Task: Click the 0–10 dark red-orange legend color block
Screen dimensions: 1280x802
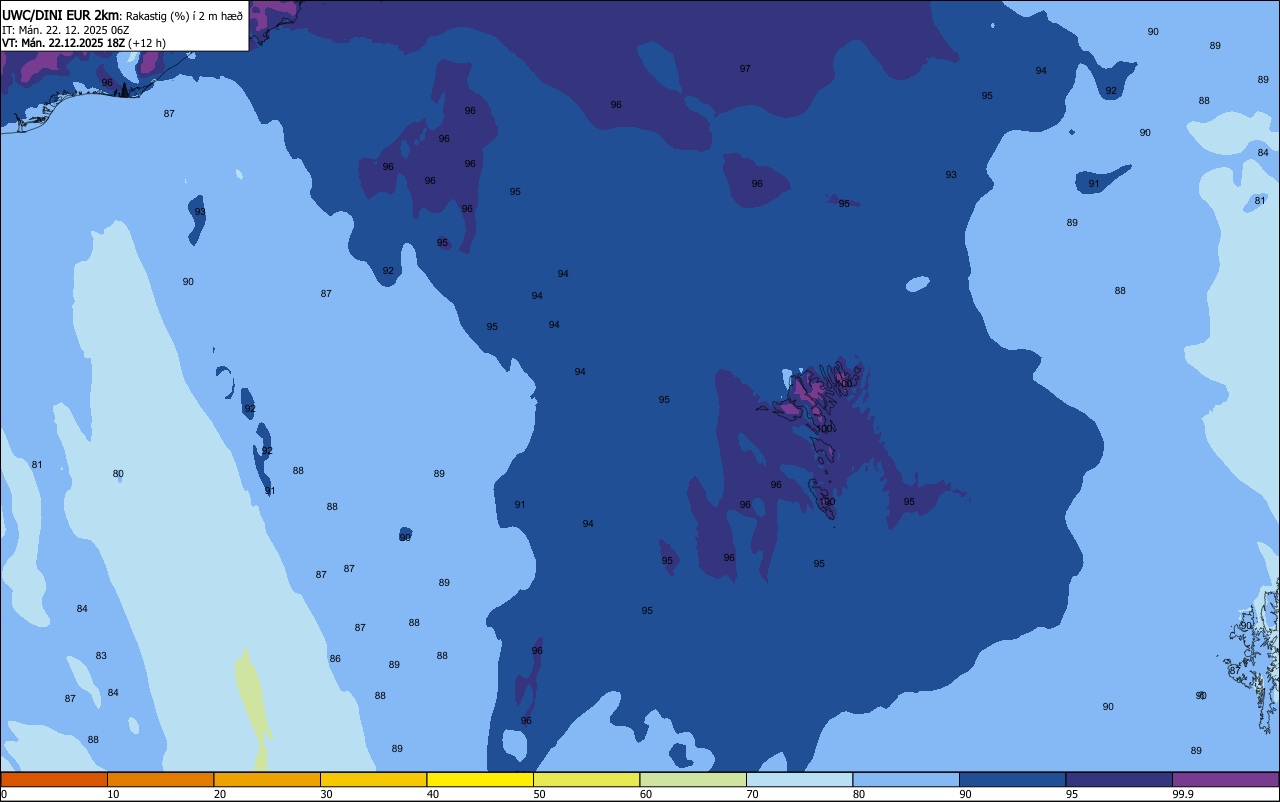Action: click(x=54, y=779)
